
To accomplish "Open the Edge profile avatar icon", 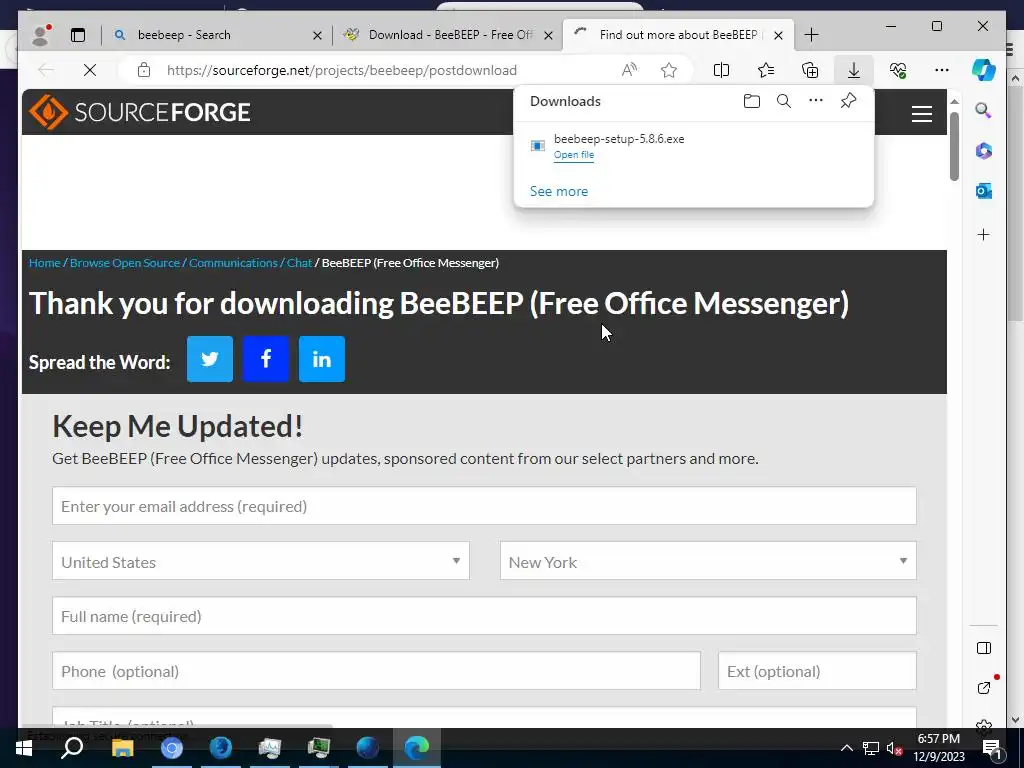I will [40, 35].
